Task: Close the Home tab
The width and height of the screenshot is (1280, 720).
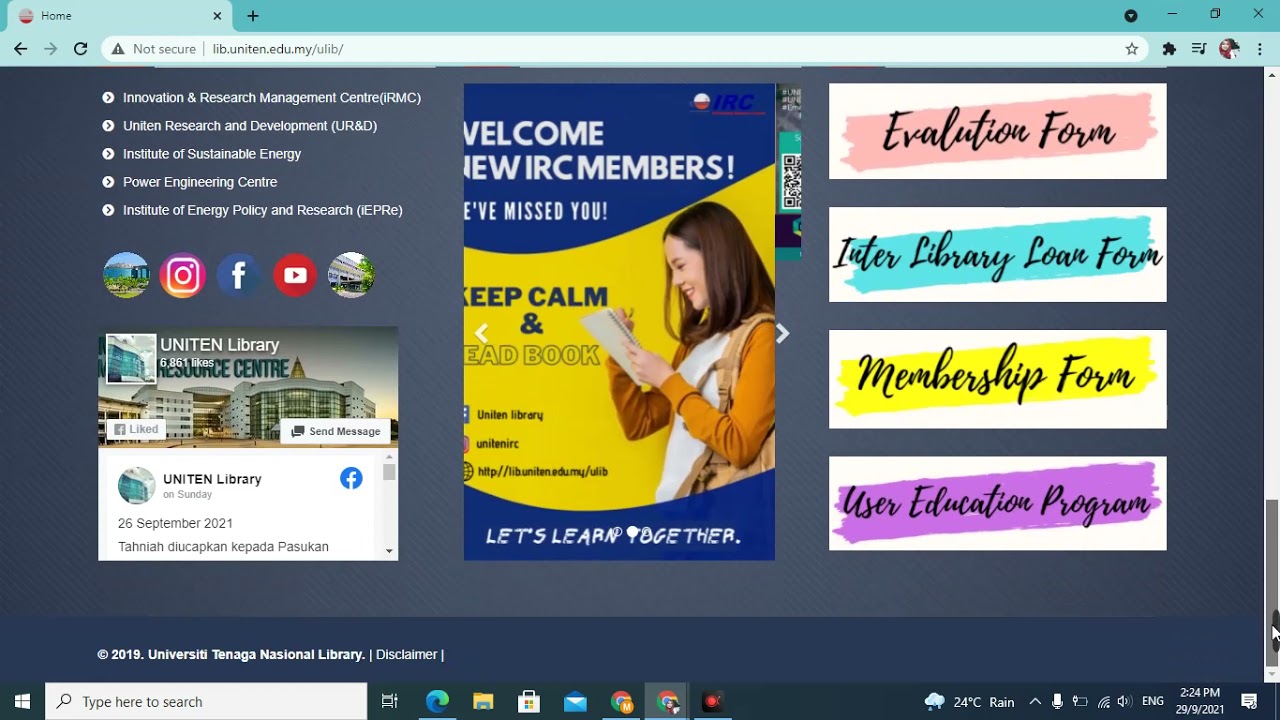Action: point(217,16)
